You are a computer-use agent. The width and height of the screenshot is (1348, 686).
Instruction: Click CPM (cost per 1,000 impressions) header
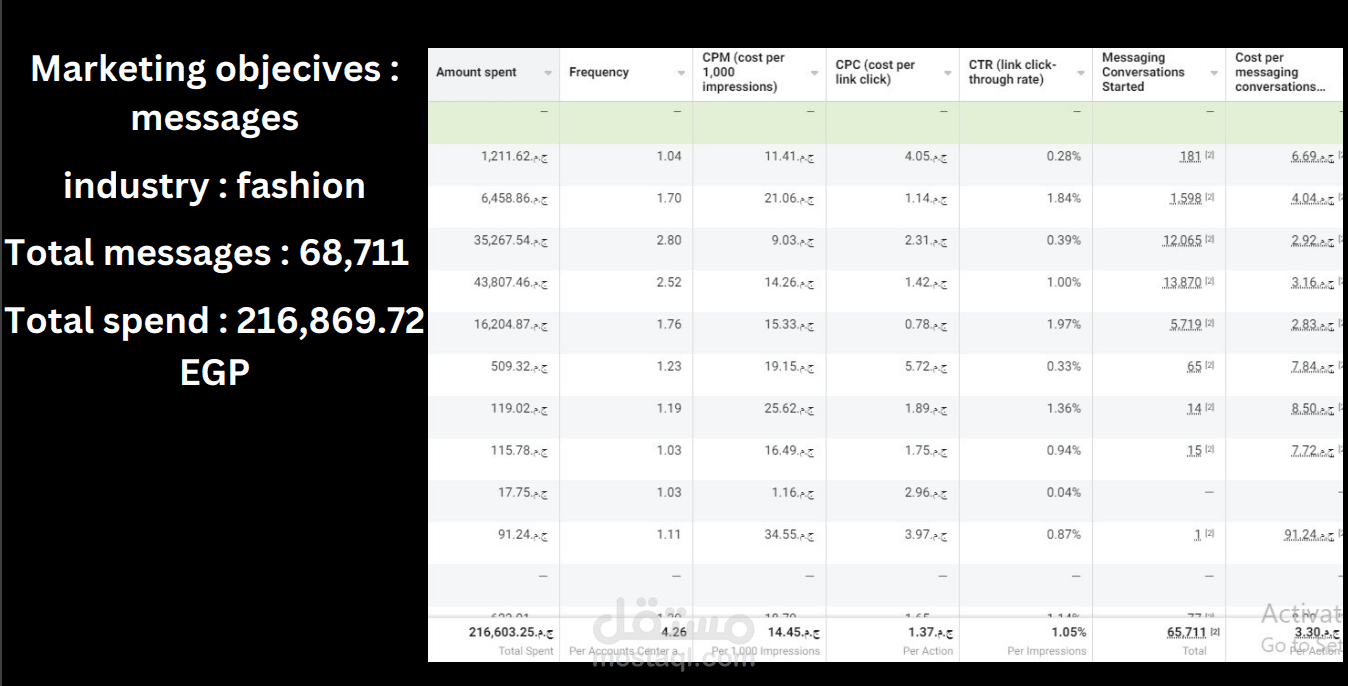743,72
